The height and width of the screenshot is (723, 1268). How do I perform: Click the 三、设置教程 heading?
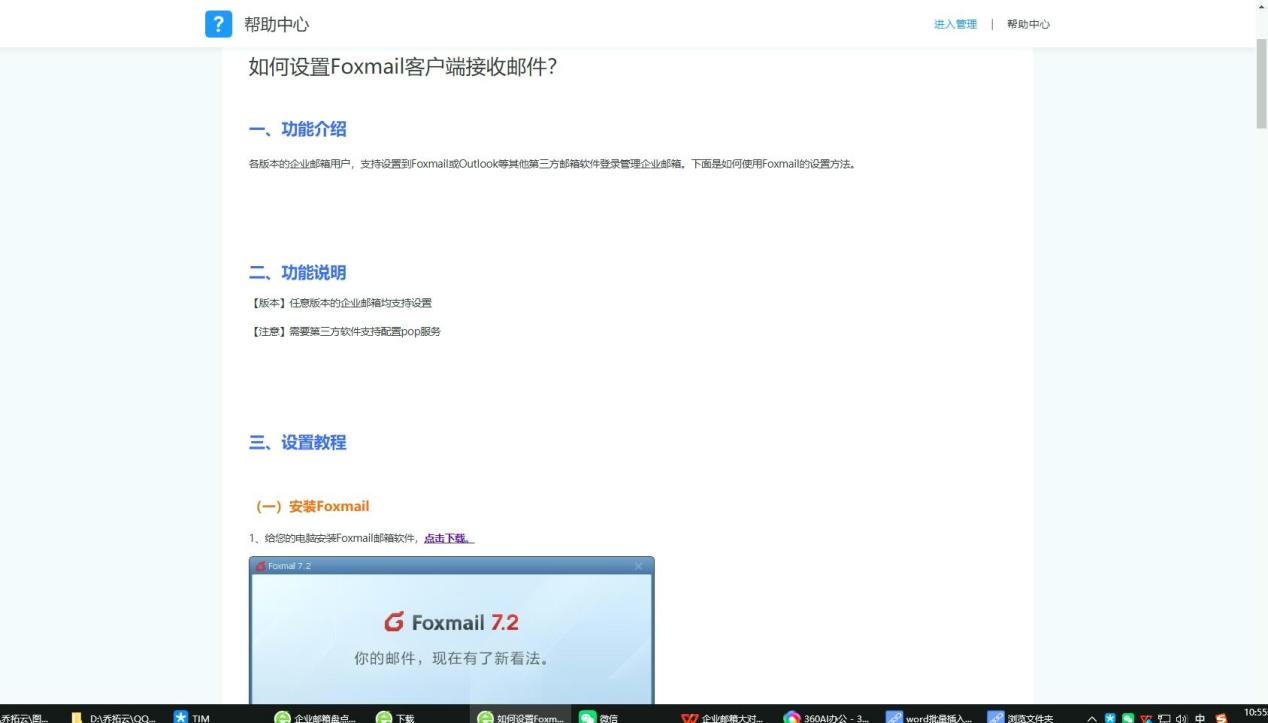coord(298,442)
